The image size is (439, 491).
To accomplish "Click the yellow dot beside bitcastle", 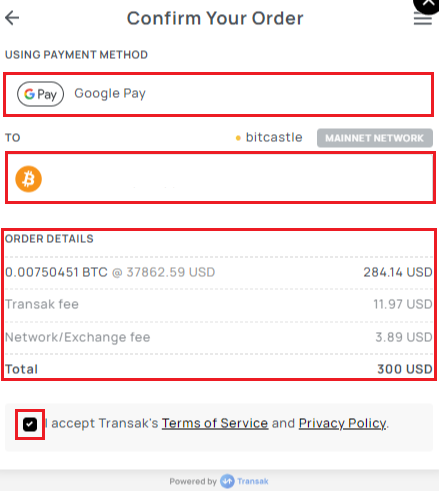I will tap(238, 138).
